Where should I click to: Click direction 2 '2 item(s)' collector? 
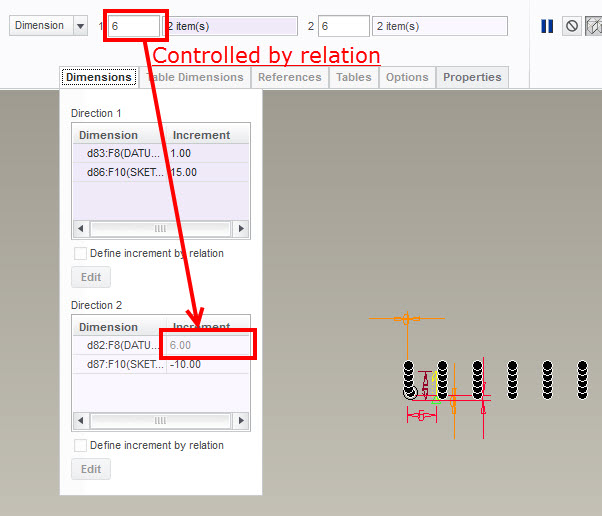[440, 26]
